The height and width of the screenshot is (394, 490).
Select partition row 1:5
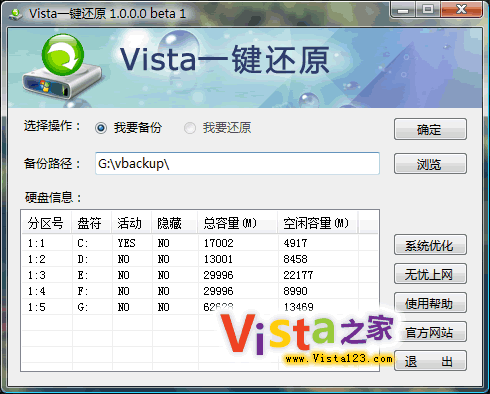coord(200,307)
